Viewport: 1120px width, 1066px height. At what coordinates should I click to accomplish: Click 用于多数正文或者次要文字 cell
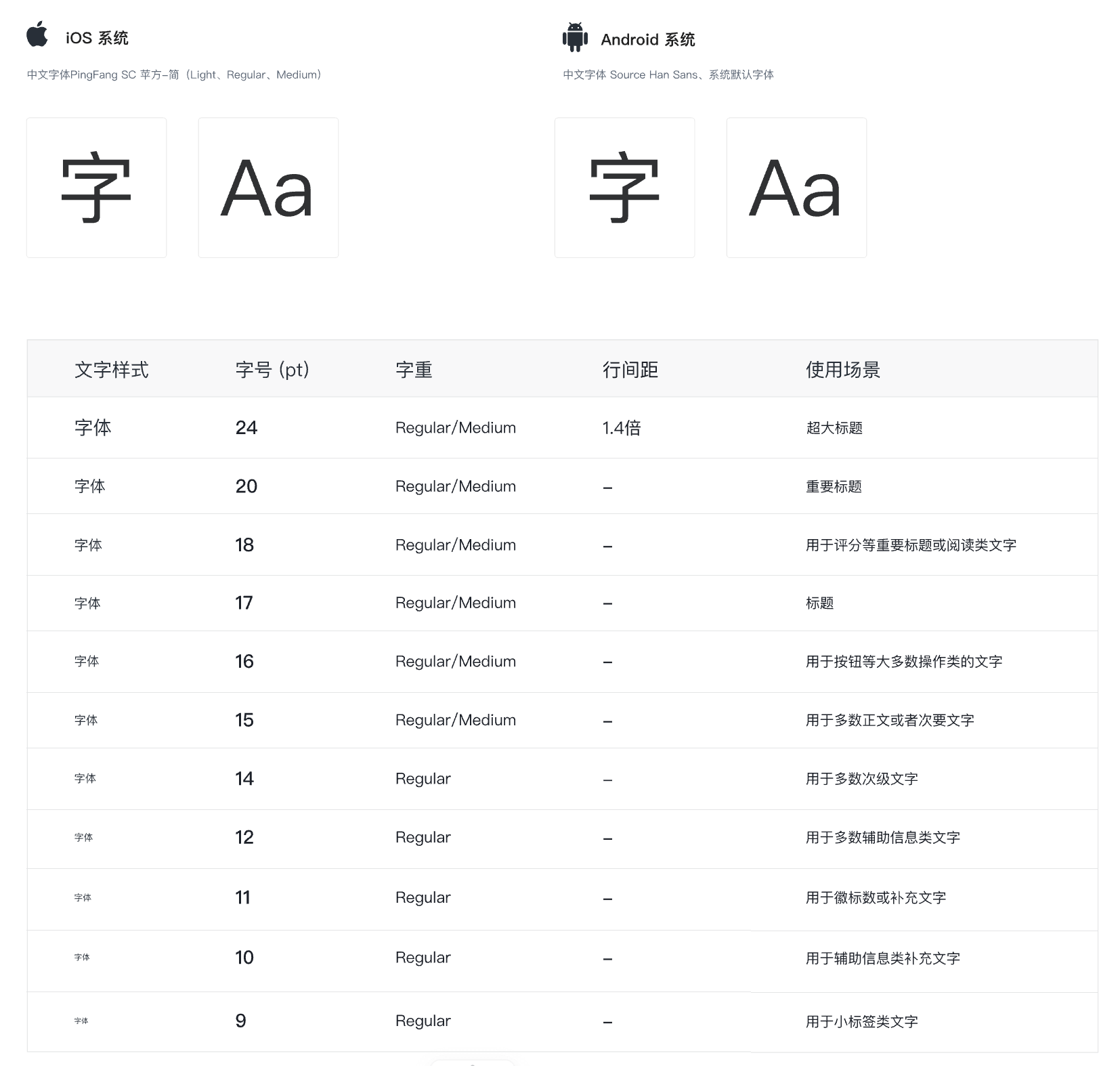coord(890,720)
